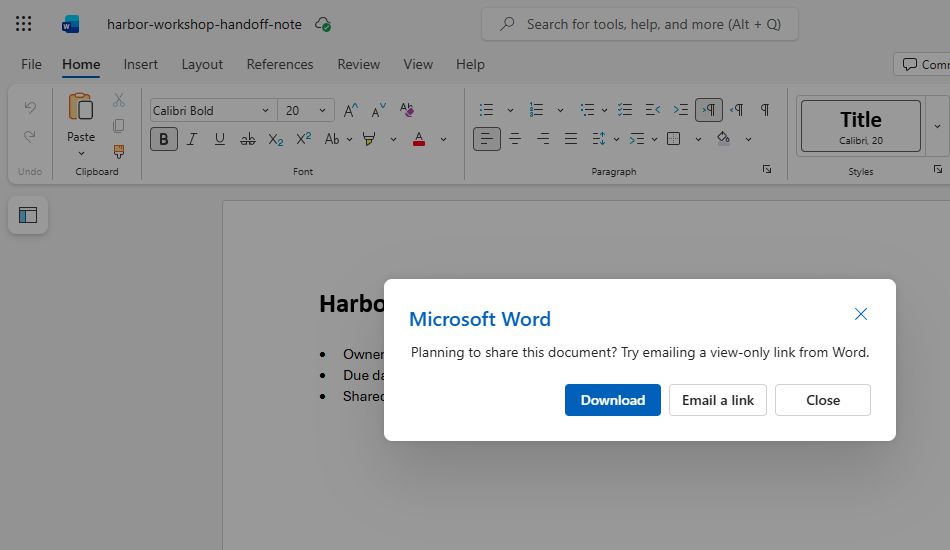Toggle Bold formatting
The image size is (950, 550).
[x=164, y=139]
